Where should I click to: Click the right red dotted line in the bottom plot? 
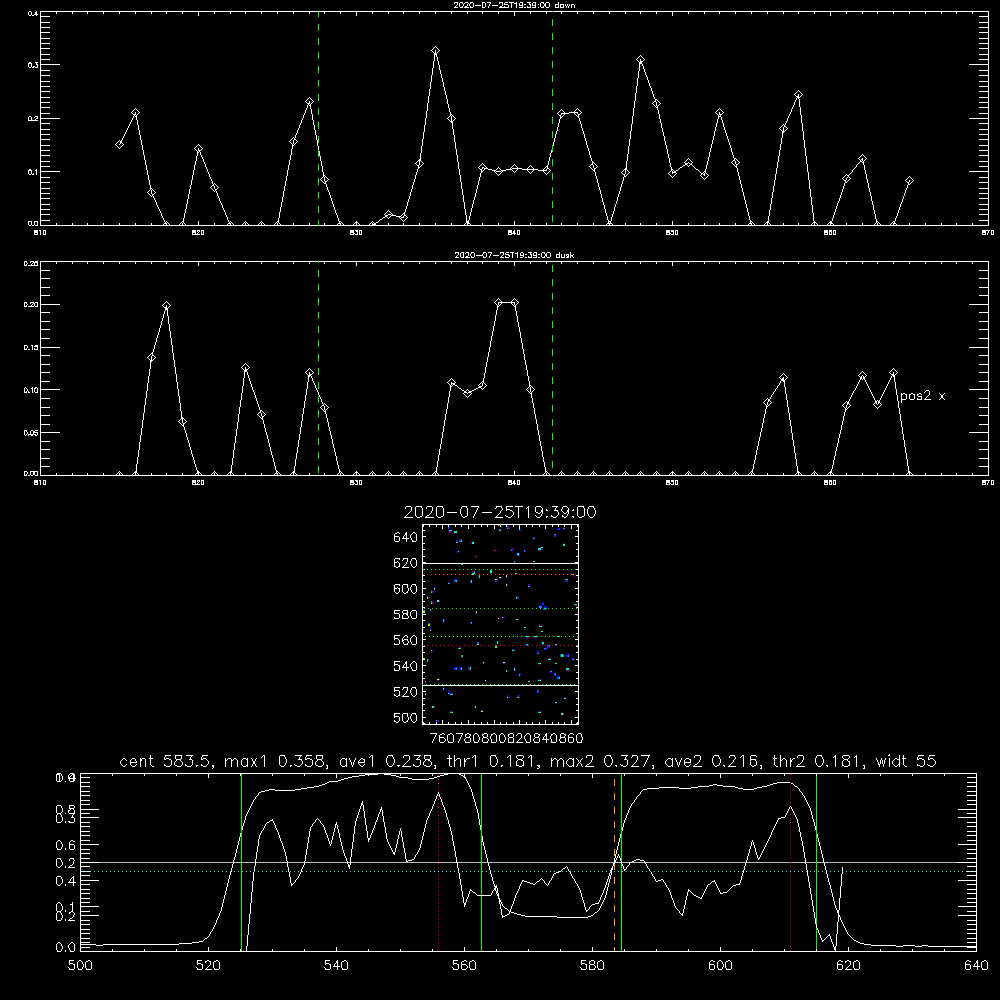tap(791, 862)
